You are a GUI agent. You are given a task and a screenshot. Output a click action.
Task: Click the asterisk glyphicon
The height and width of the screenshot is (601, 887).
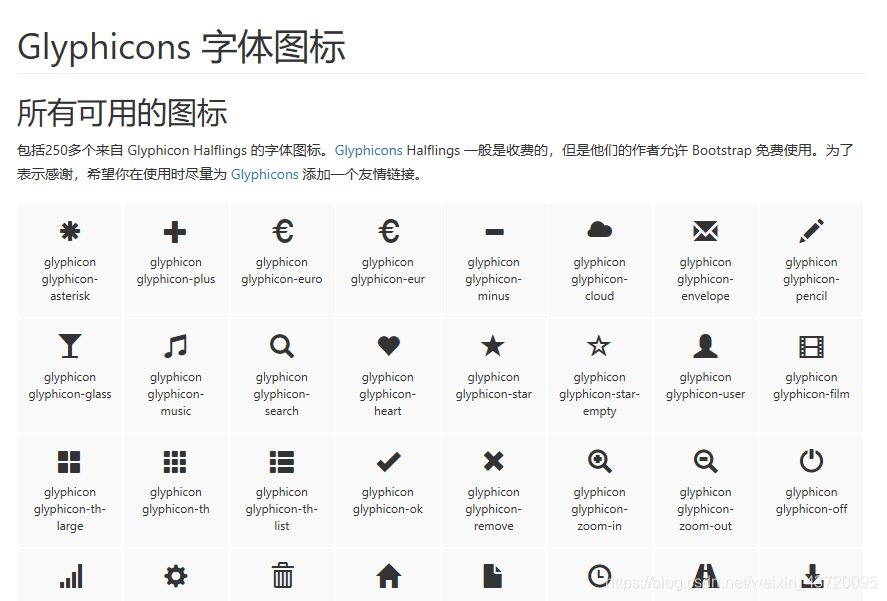pos(70,231)
